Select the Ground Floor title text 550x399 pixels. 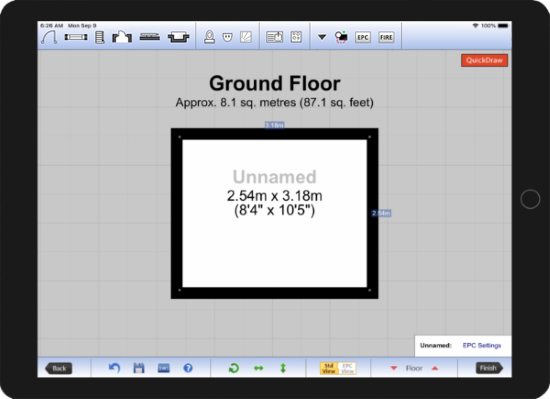tap(275, 83)
